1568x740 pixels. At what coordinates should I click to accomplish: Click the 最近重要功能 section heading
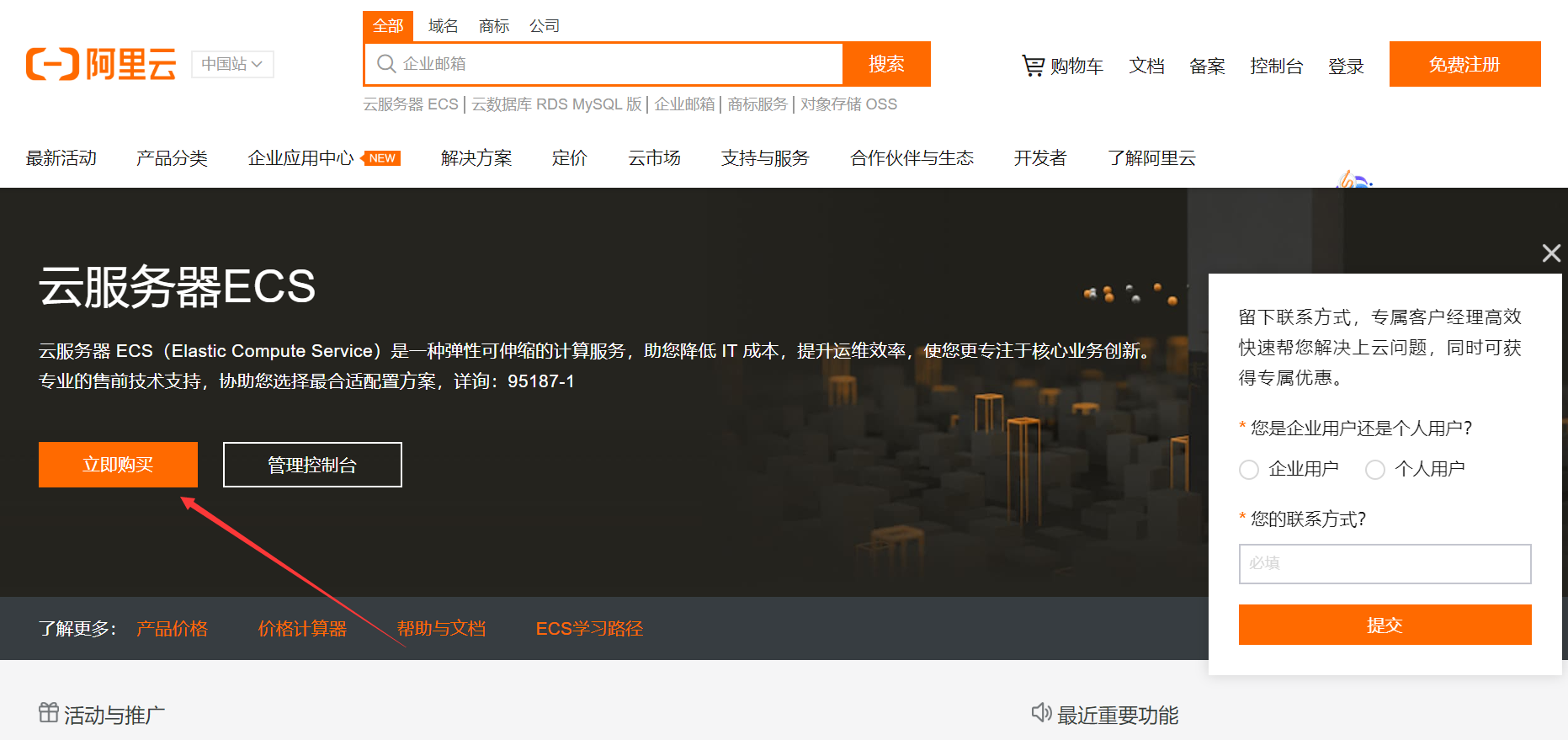[1118, 715]
